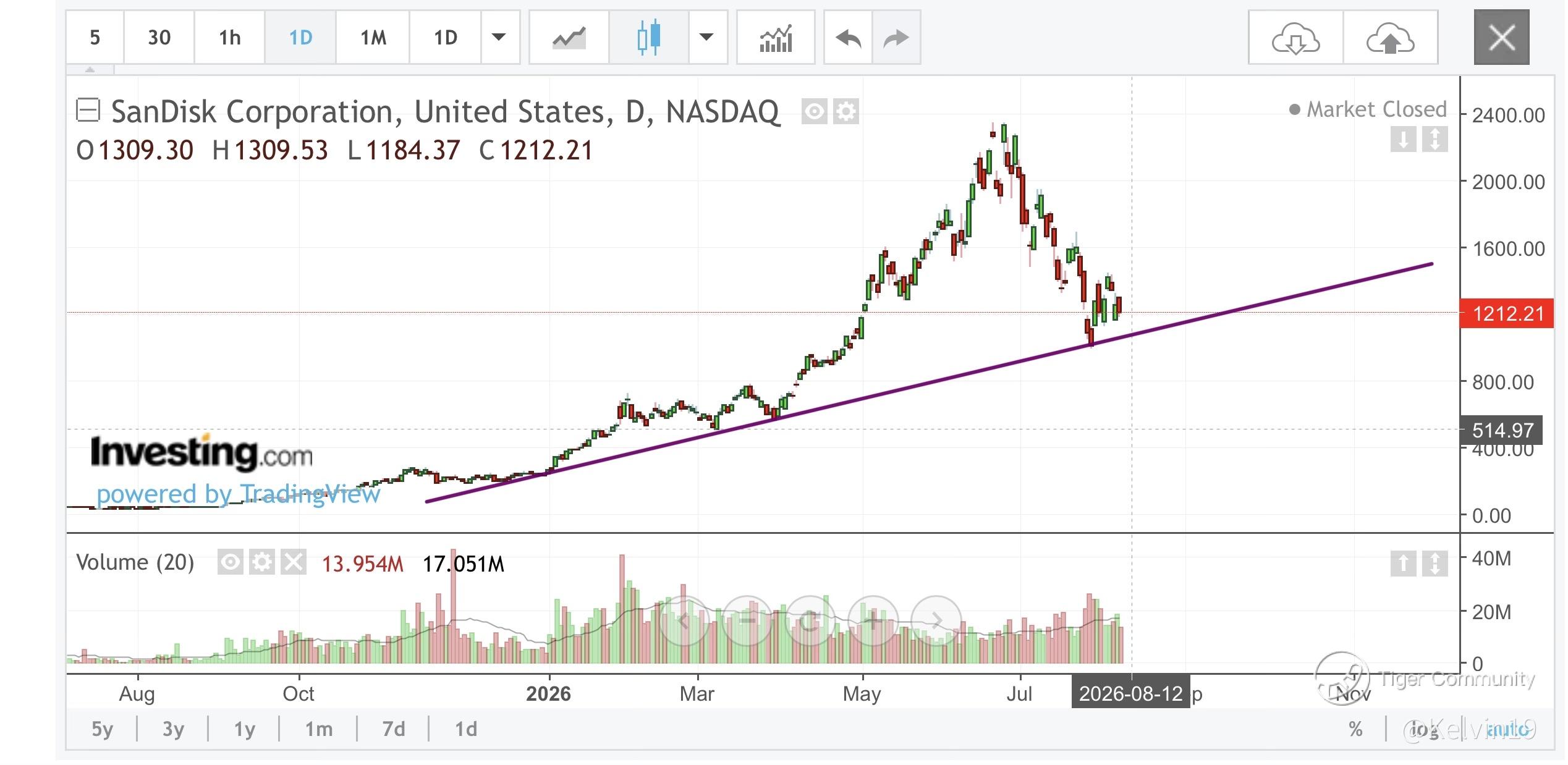
Task: Toggle auto scale
Action: (1507, 730)
